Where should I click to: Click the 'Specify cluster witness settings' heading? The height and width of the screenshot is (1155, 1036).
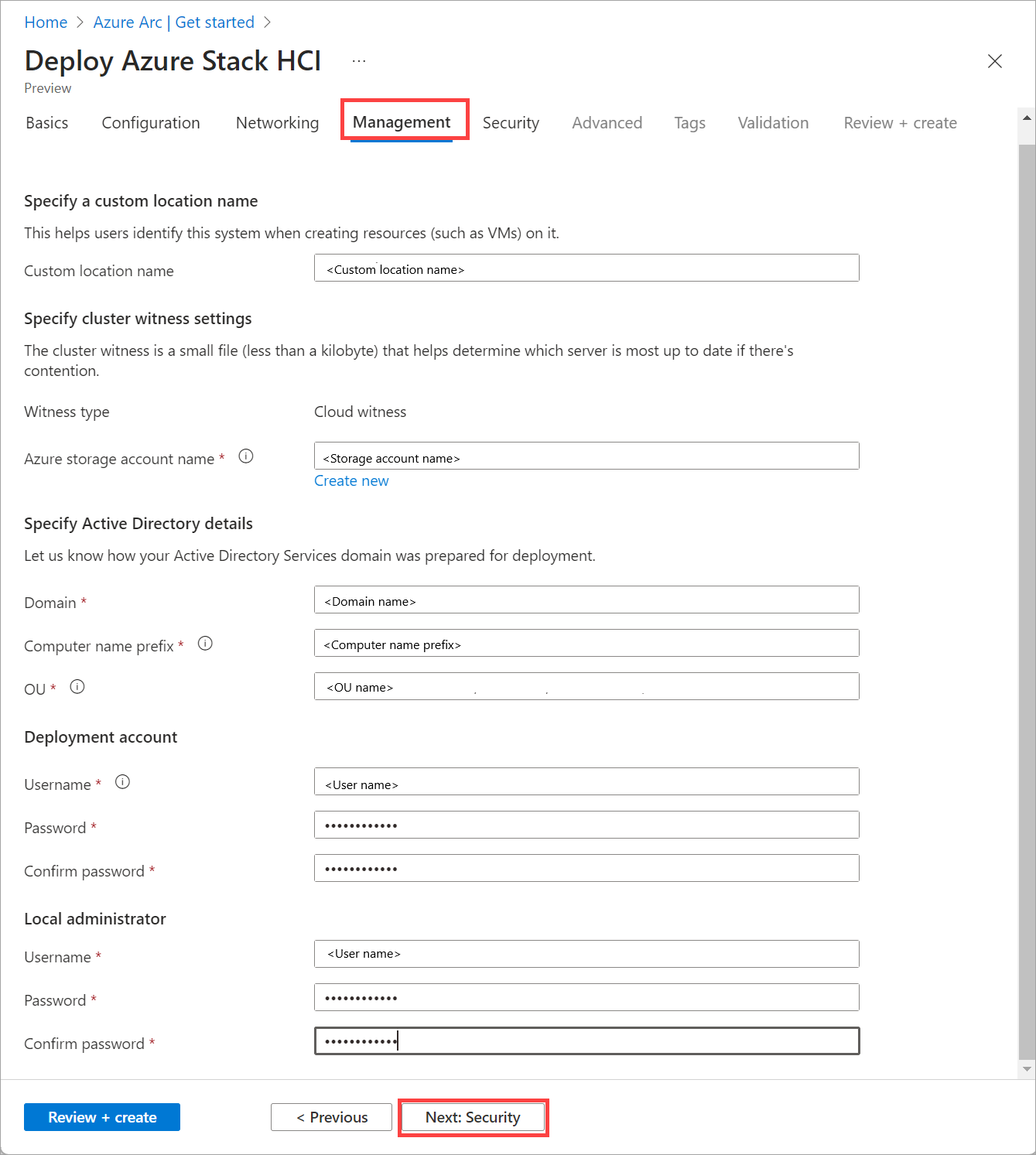138,319
